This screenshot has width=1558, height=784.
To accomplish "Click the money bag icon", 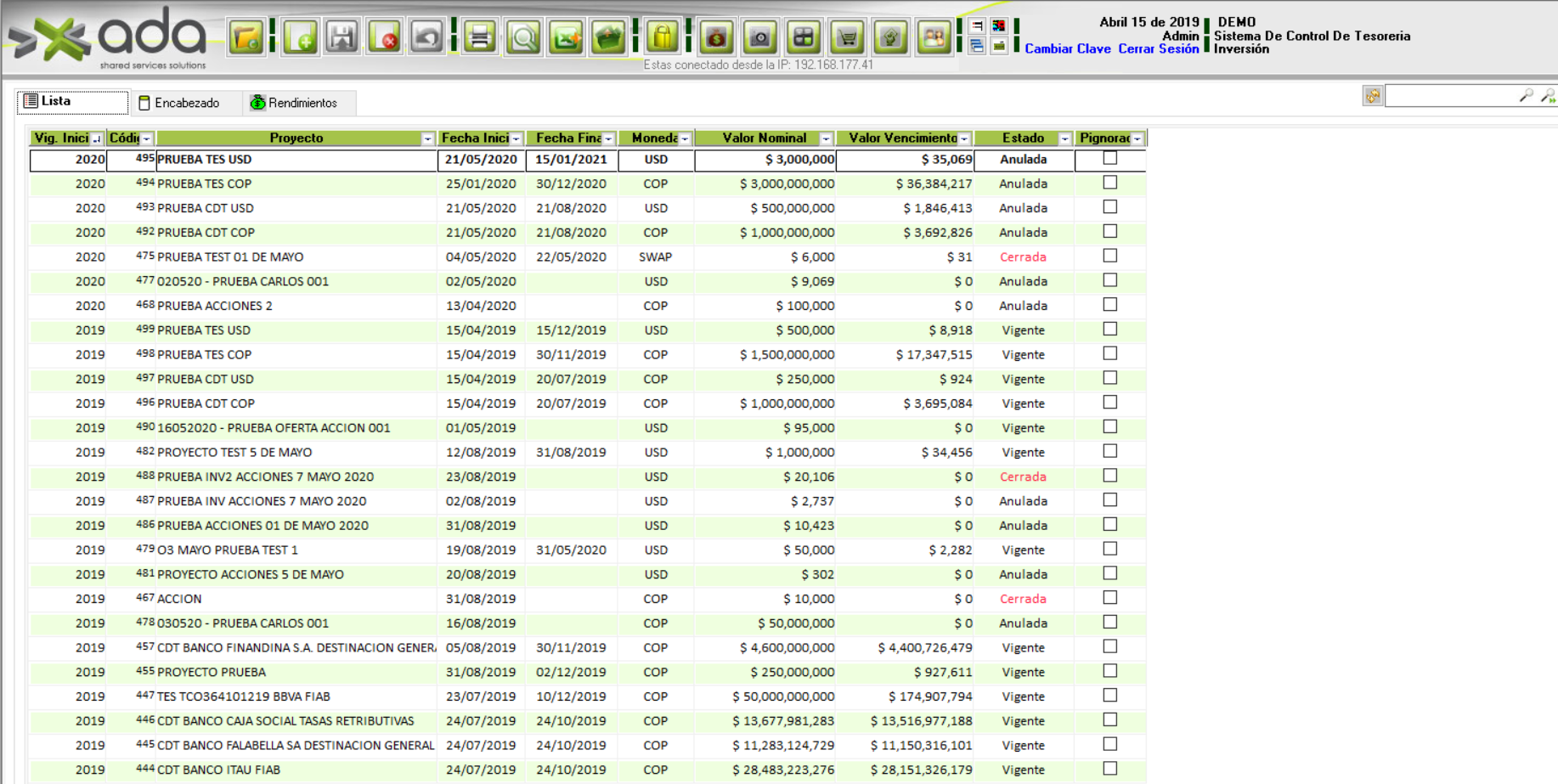I will [x=717, y=37].
